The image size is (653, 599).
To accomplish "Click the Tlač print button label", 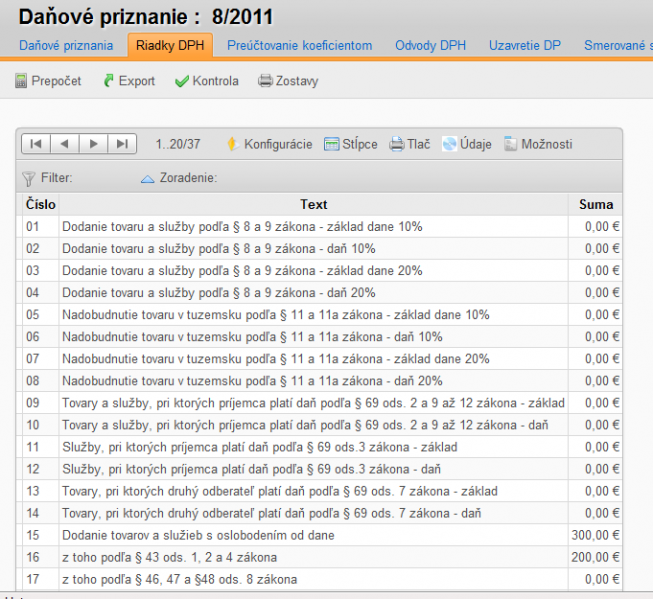I will (419, 144).
